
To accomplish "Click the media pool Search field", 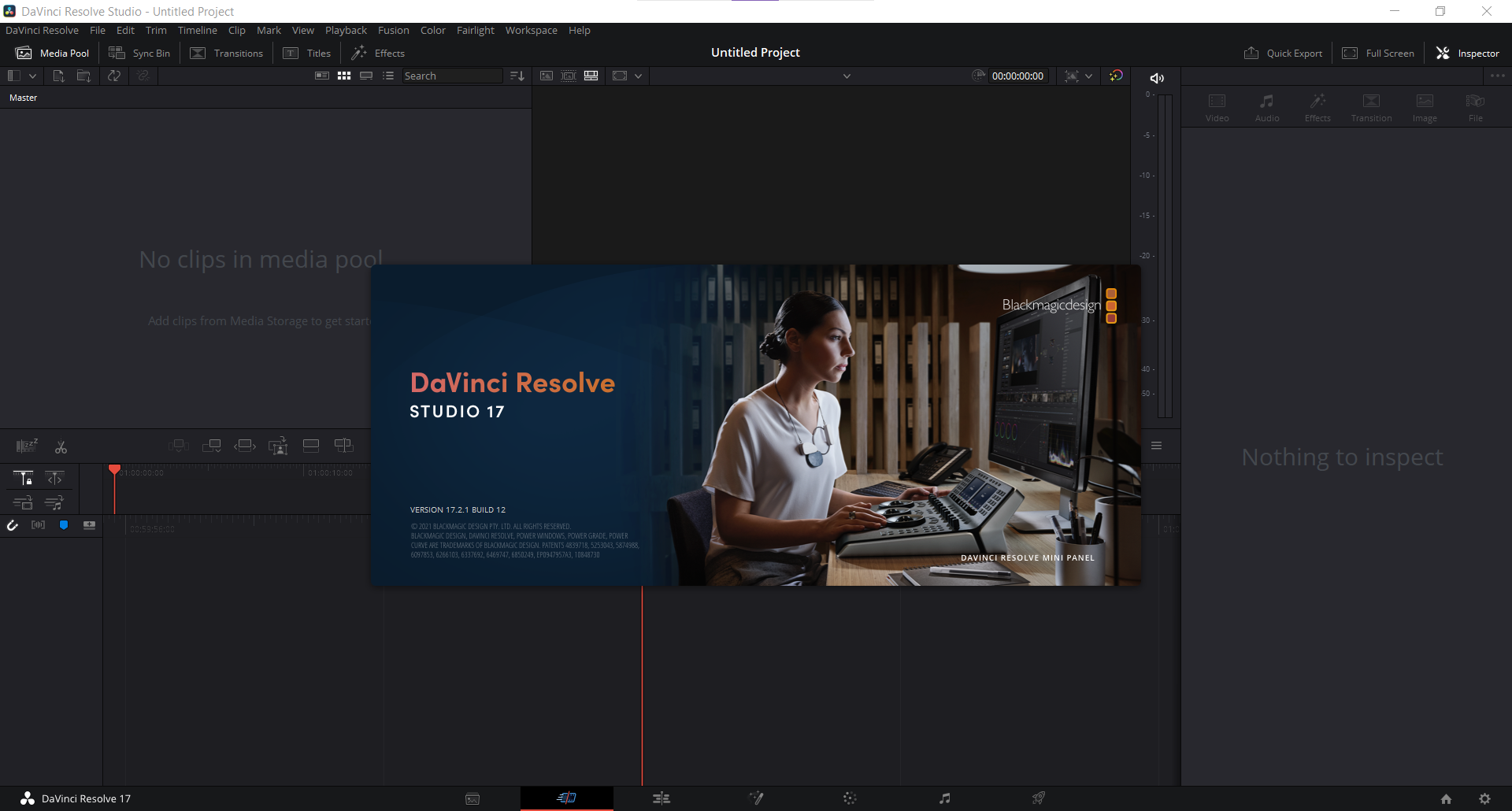I will (452, 76).
